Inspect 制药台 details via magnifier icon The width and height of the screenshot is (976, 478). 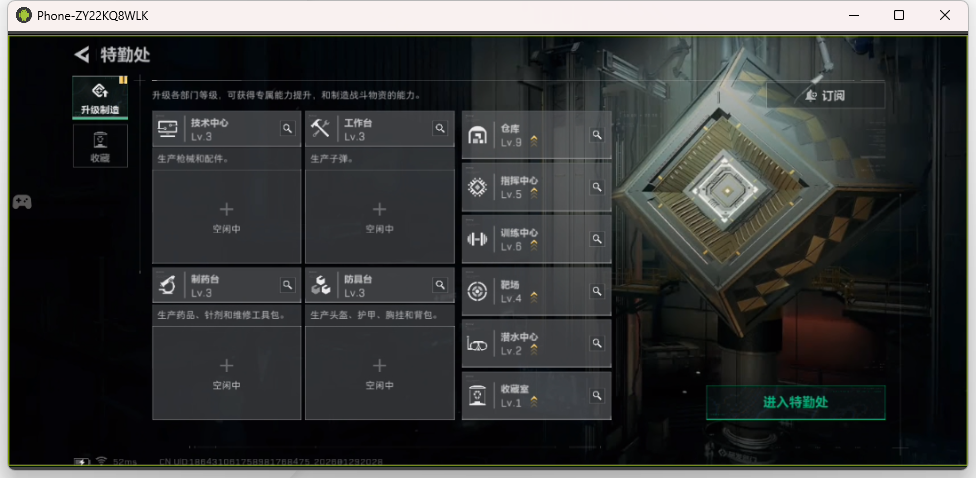pos(287,285)
